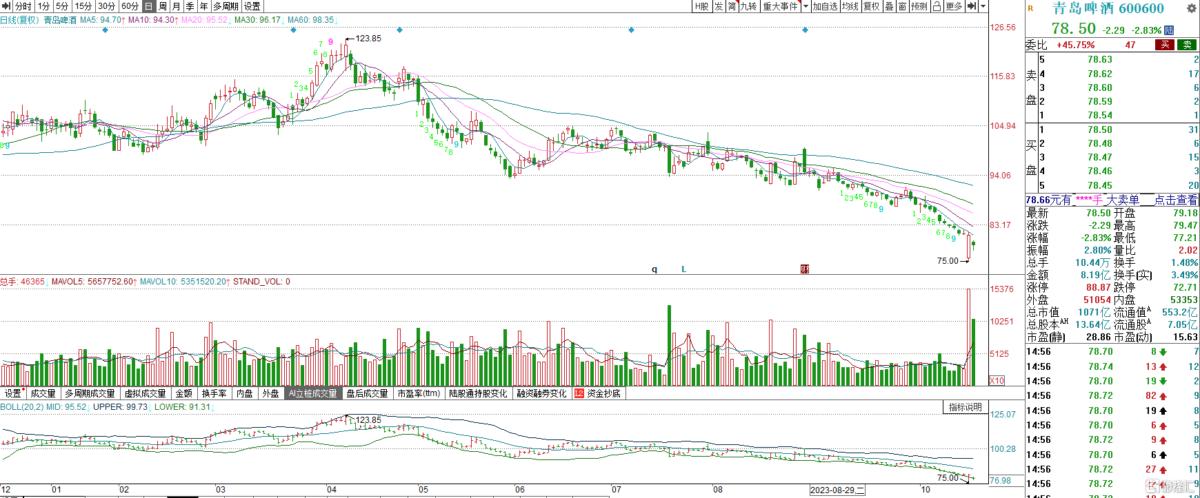The width and height of the screenshot is (1200, 498).
Task: Click the right panel collapse arrow icon
Action: pyautogui.click(x=972, y=6)
